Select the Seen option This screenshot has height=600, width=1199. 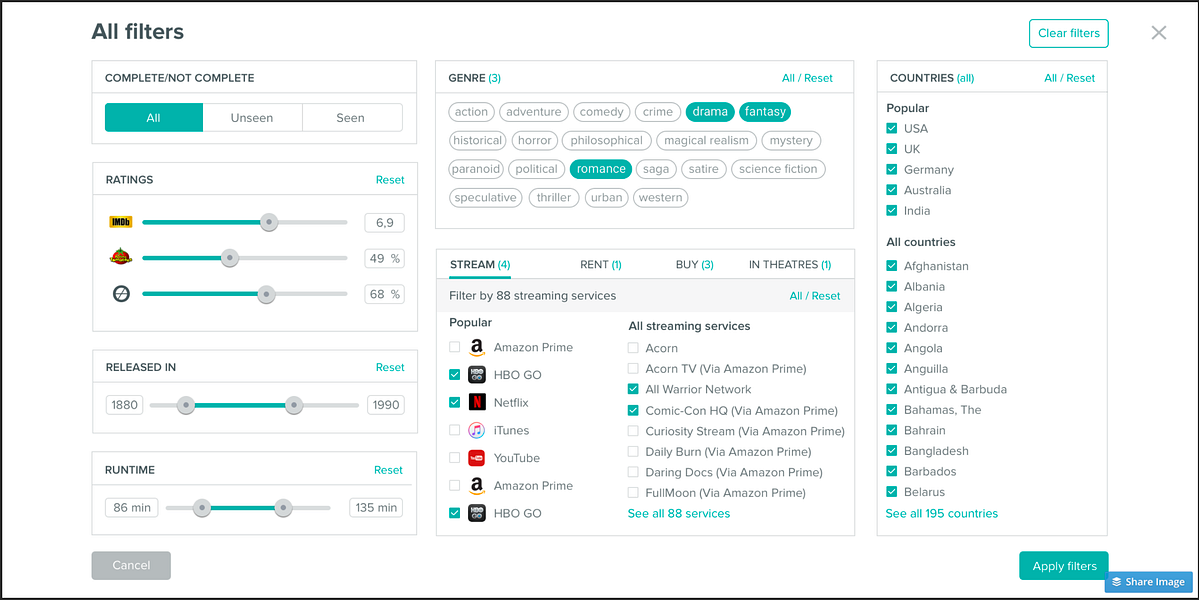point(352,118)
